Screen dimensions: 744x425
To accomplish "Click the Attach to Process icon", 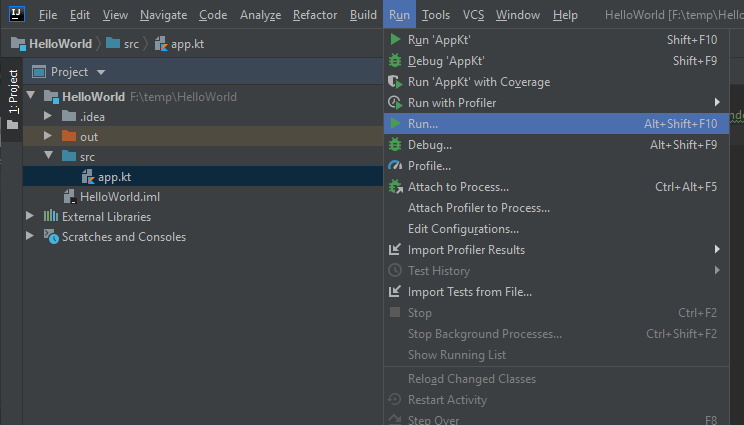I will point(395,187).
